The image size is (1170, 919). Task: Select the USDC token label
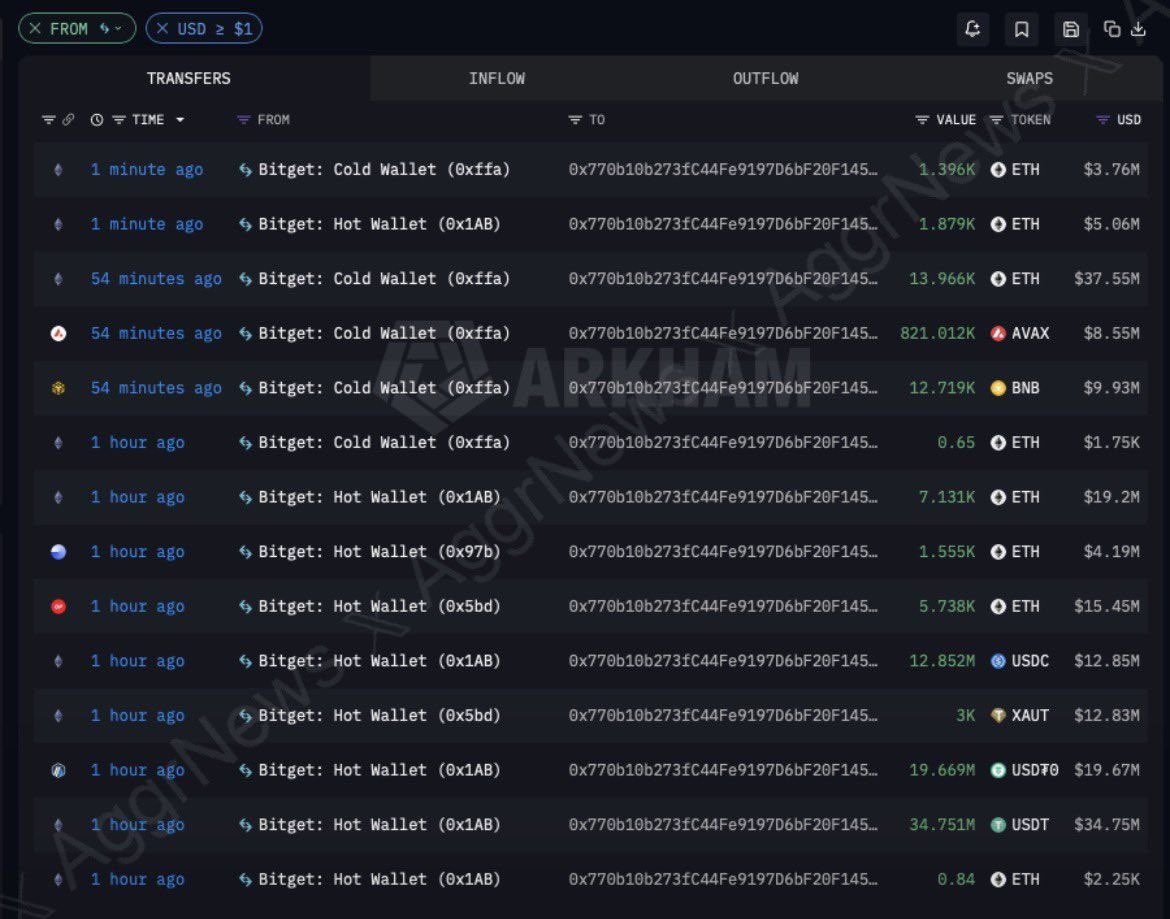[1030, 661]
